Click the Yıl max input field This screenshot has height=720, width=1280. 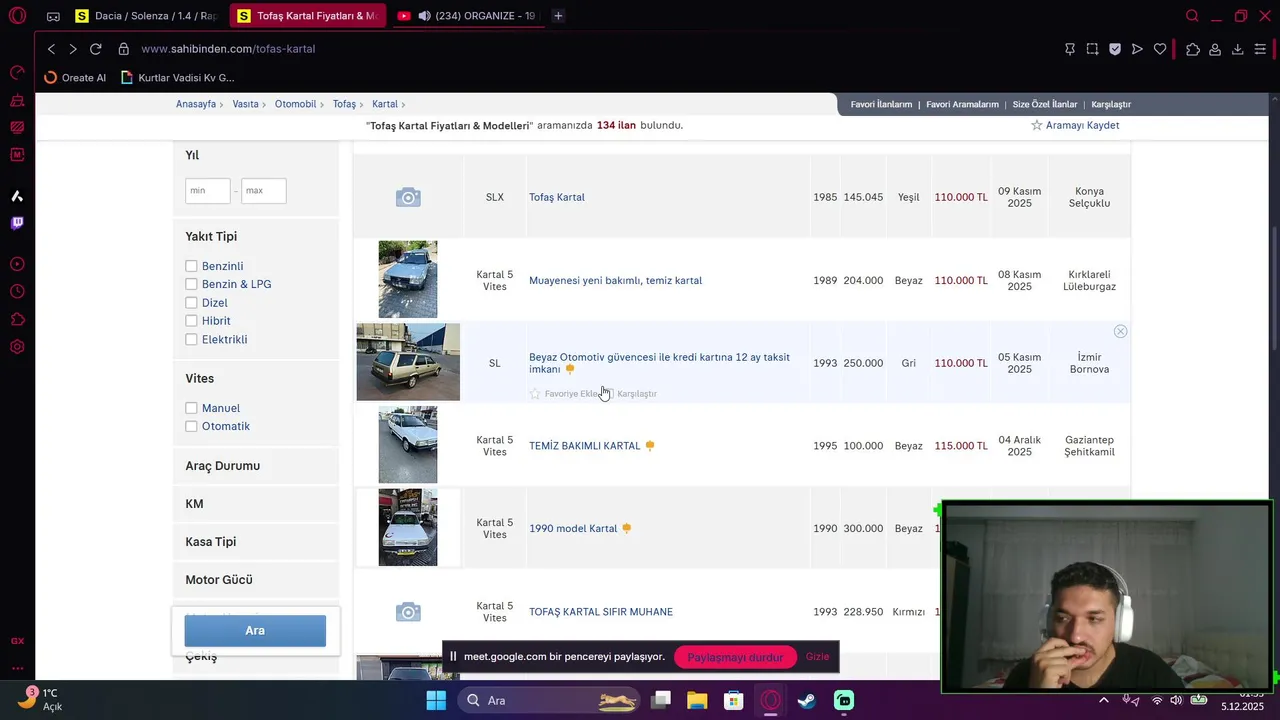coord(264,191)
